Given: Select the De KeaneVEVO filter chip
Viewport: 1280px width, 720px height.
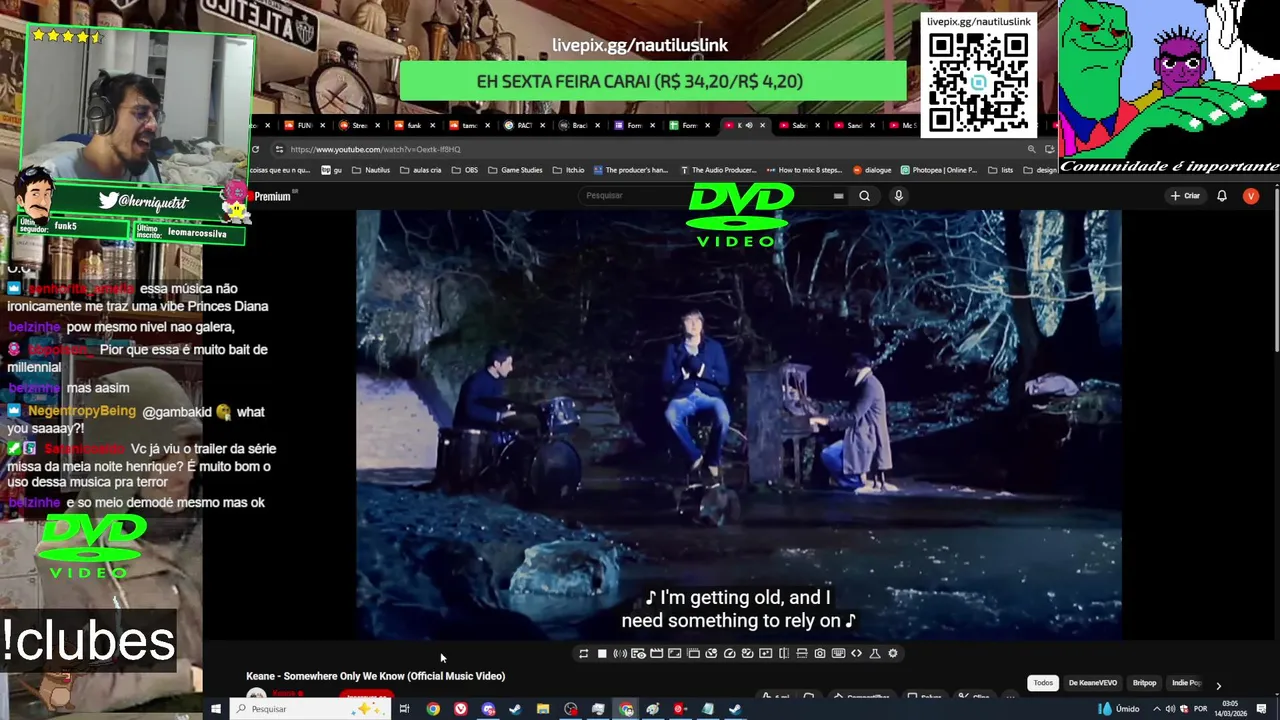Looking at the screenshot, I should tap(1093, 683).
